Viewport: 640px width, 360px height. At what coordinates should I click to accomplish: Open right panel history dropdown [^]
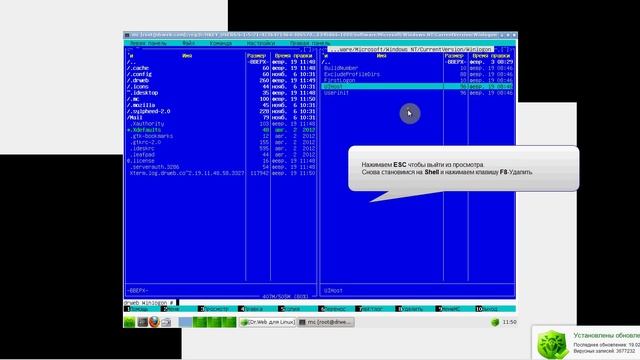506,49
